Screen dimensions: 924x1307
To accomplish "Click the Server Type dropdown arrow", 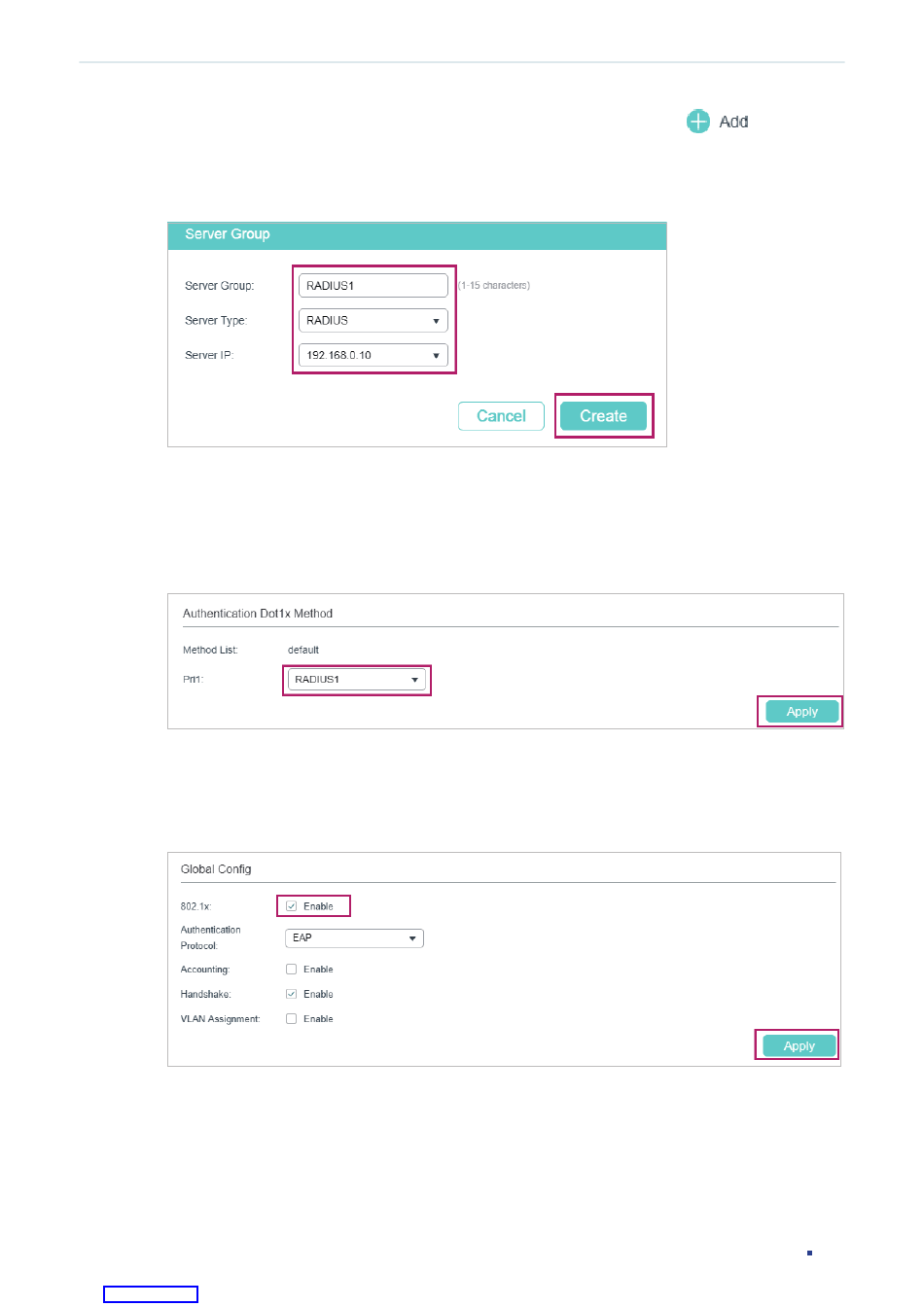I will [x=436, y=321].
